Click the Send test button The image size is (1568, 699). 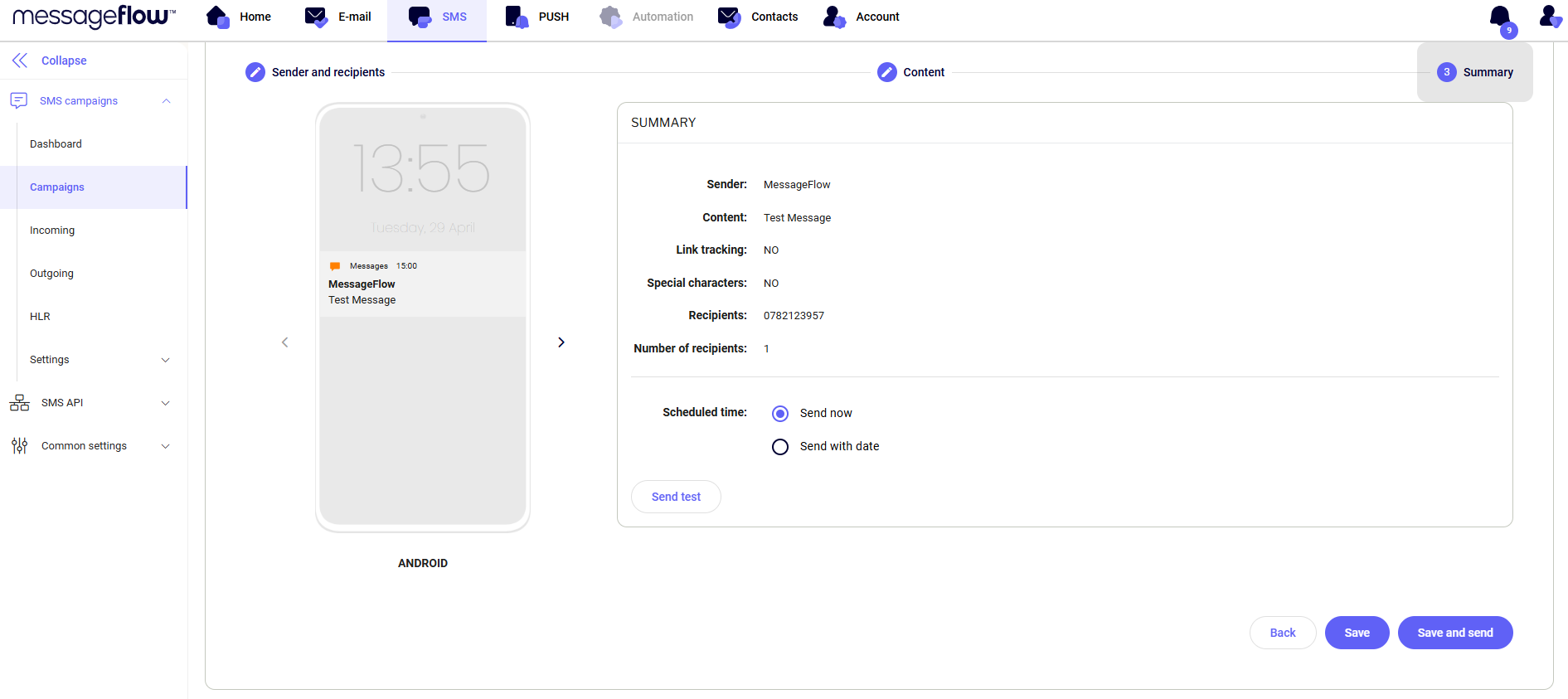click(676, 497)
